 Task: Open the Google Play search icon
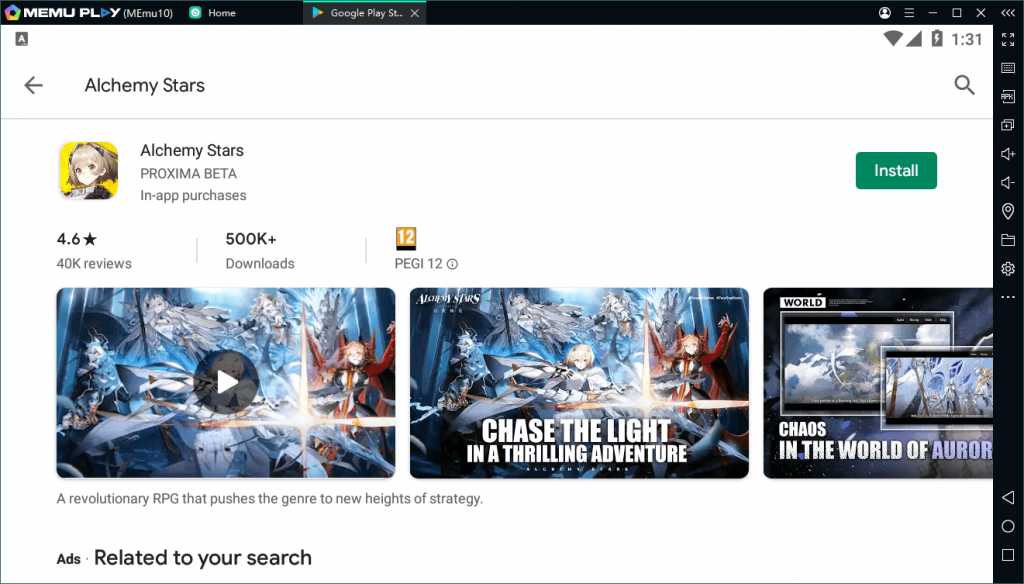tap(964, 85)
